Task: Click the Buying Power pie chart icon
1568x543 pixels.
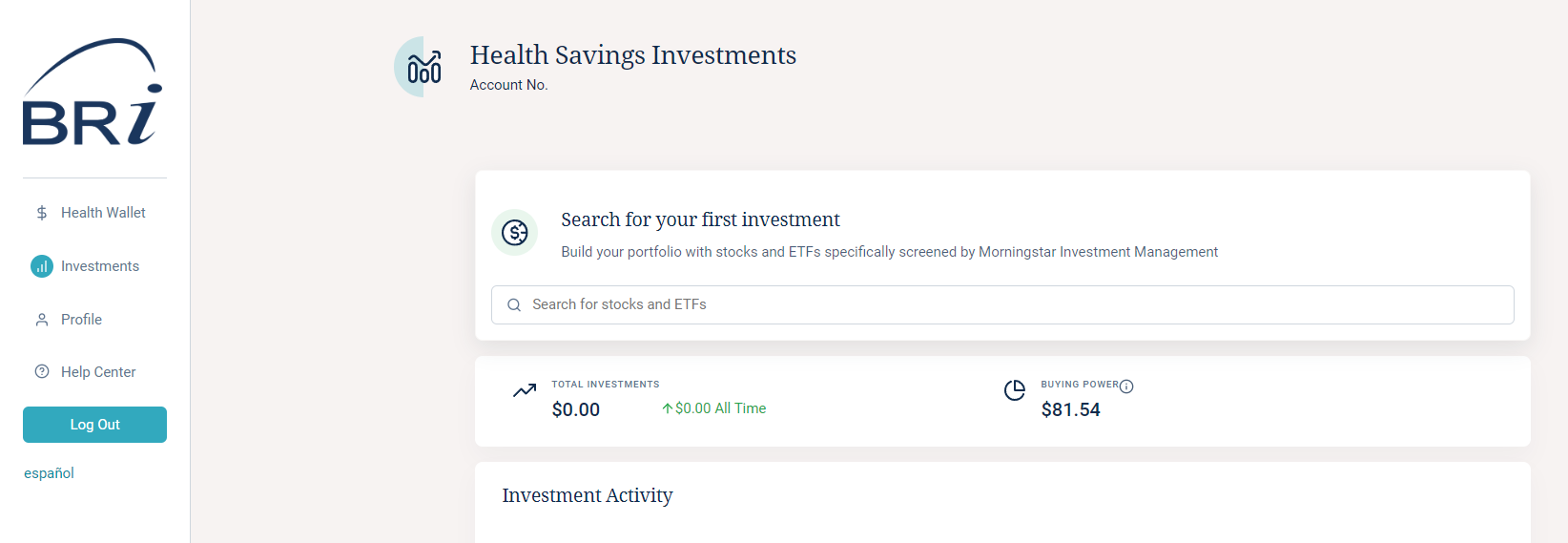Action: point(1015,390)
